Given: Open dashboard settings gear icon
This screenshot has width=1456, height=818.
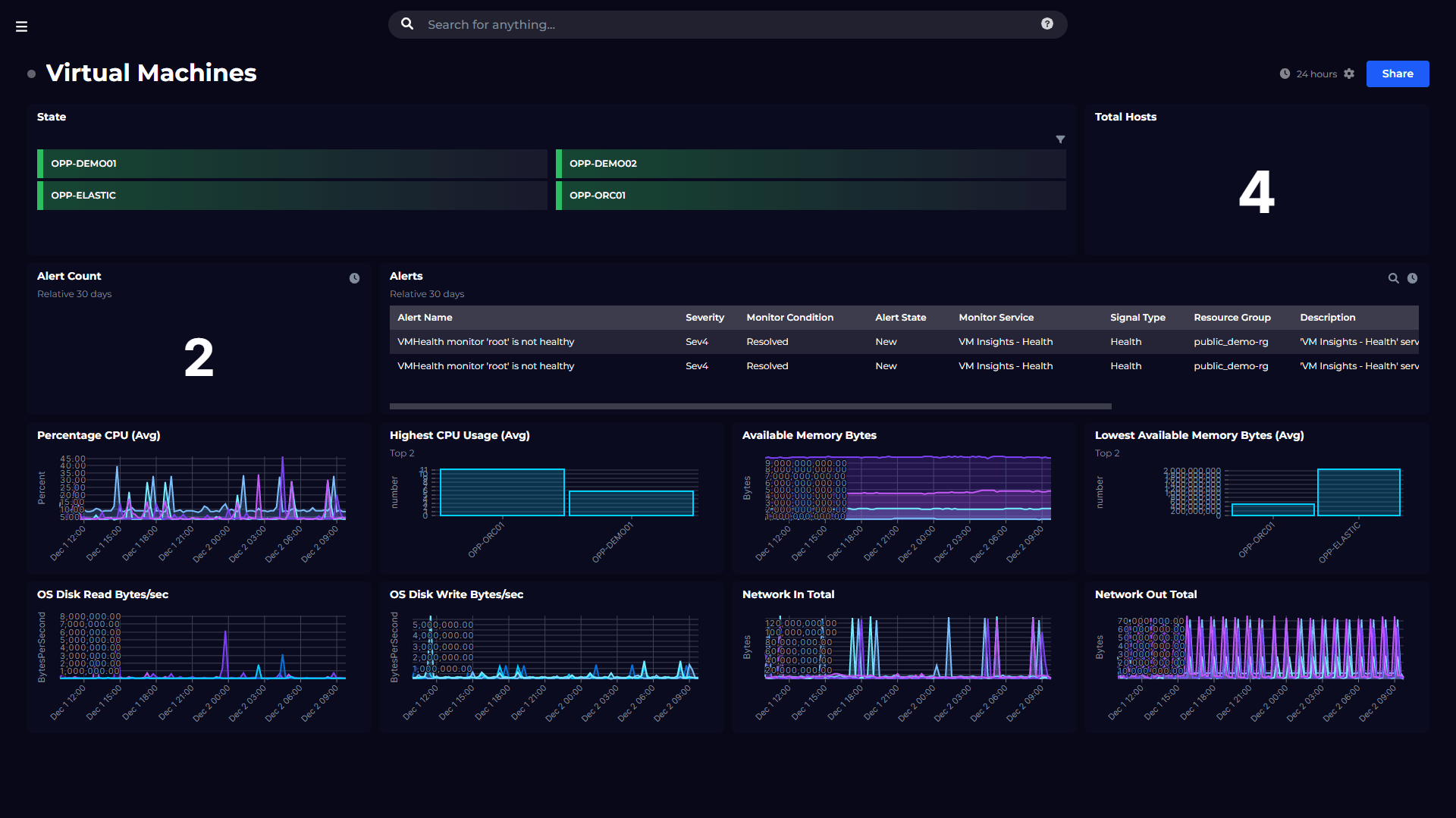Looking at the screenshot, I should pos(1349,74).
